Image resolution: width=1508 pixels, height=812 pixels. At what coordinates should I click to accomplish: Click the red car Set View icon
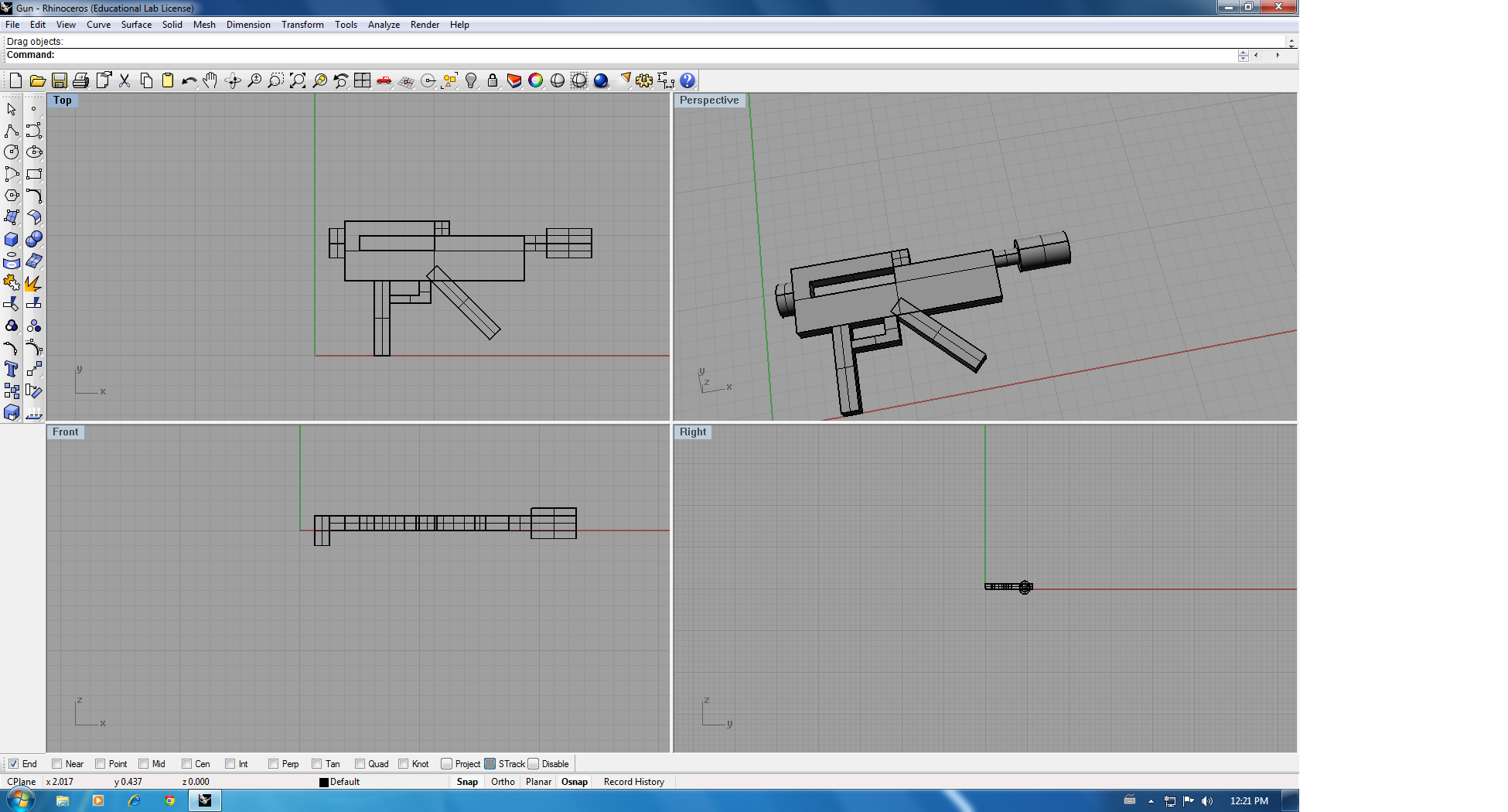coord(384,80)
